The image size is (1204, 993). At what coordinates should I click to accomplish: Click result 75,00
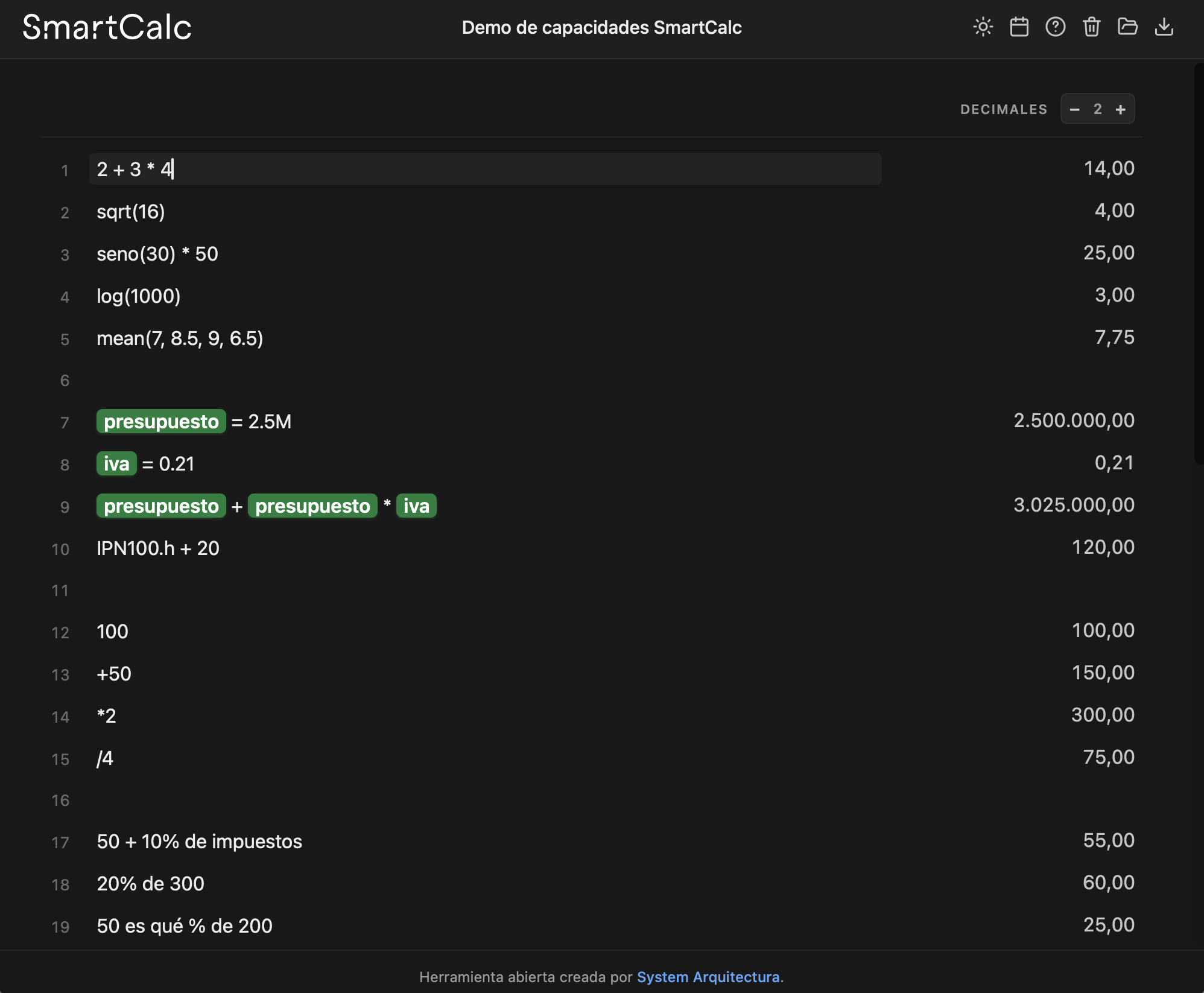coord(1109,757)
